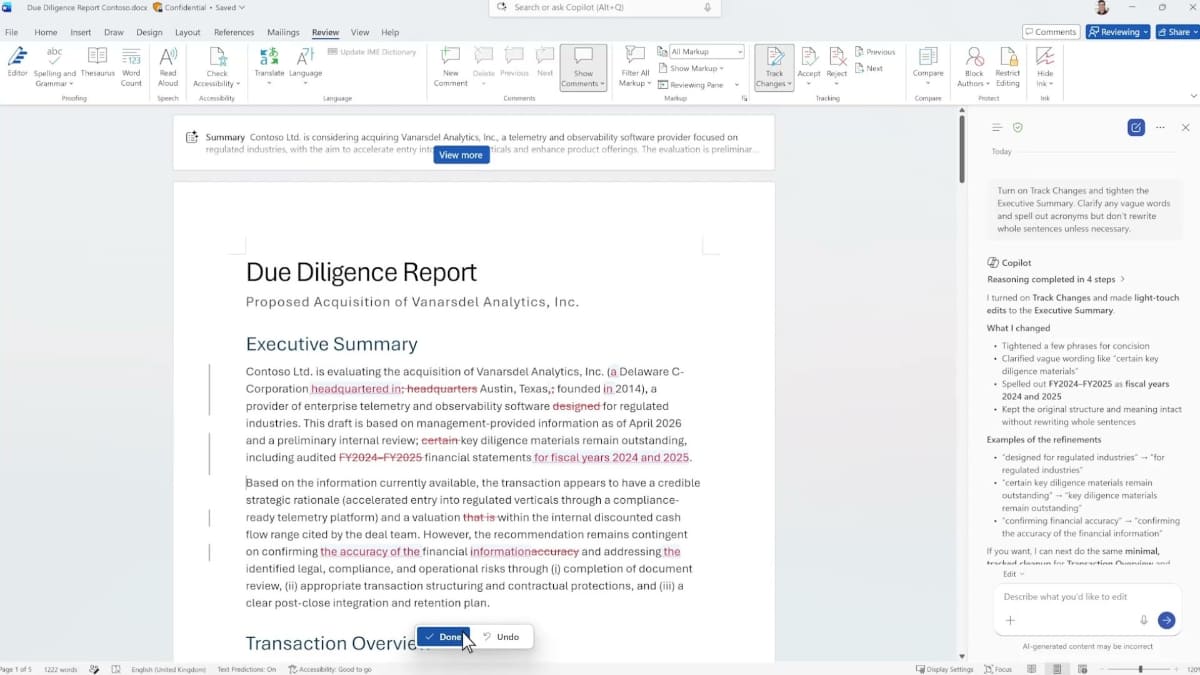Screen dimensions: 1200x675
Task: Start a new Copilot chat
Action: click(1136, 128)
